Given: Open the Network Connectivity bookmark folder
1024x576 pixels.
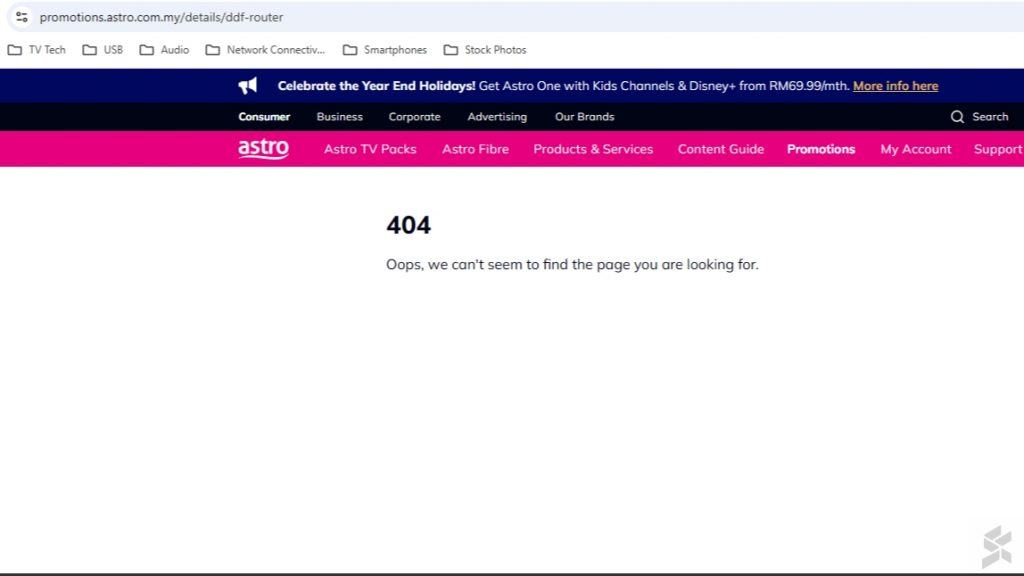Looking at the screenshot, I should pos(265,50).
